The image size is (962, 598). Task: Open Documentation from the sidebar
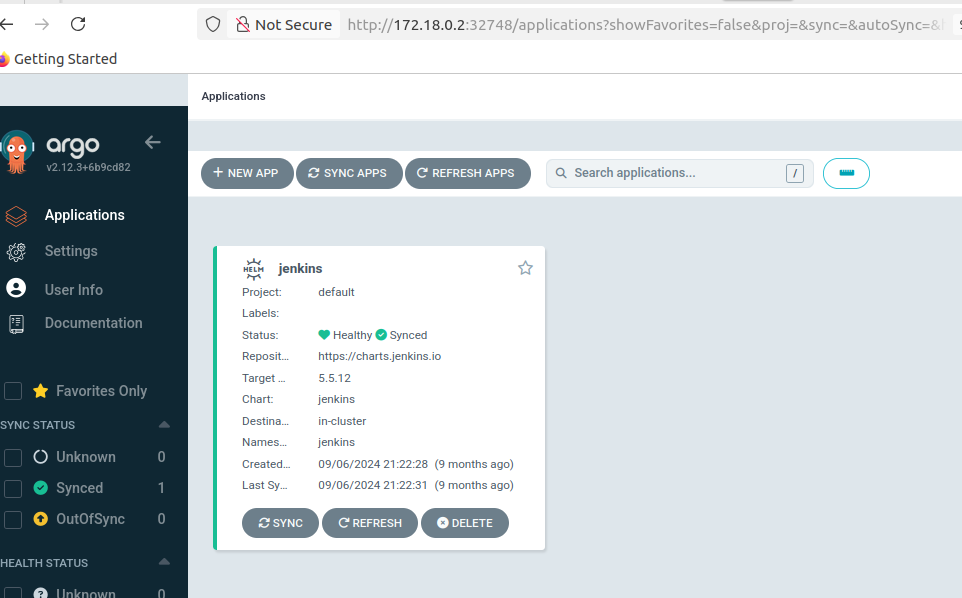[93, 323]
